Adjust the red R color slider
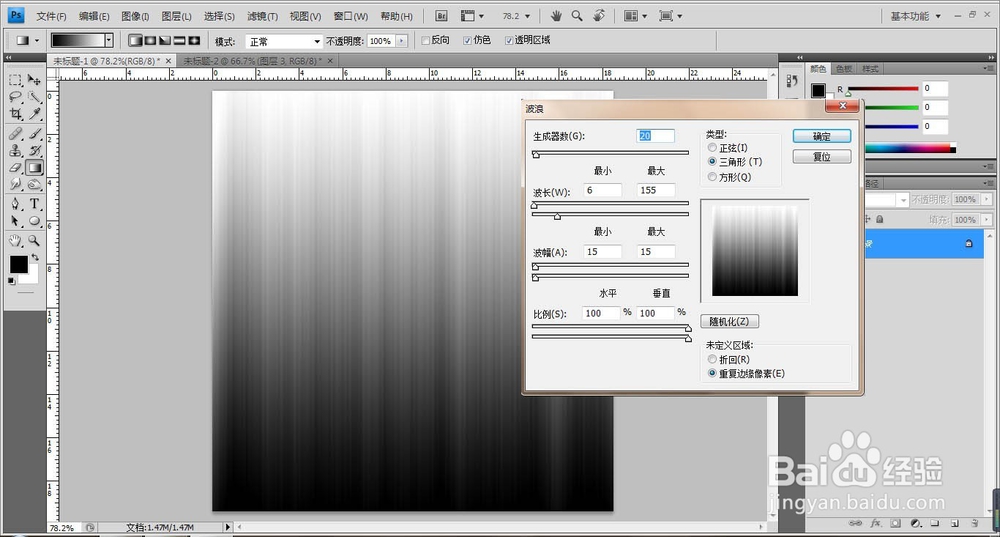1000x537 pixels. point(848,93)
